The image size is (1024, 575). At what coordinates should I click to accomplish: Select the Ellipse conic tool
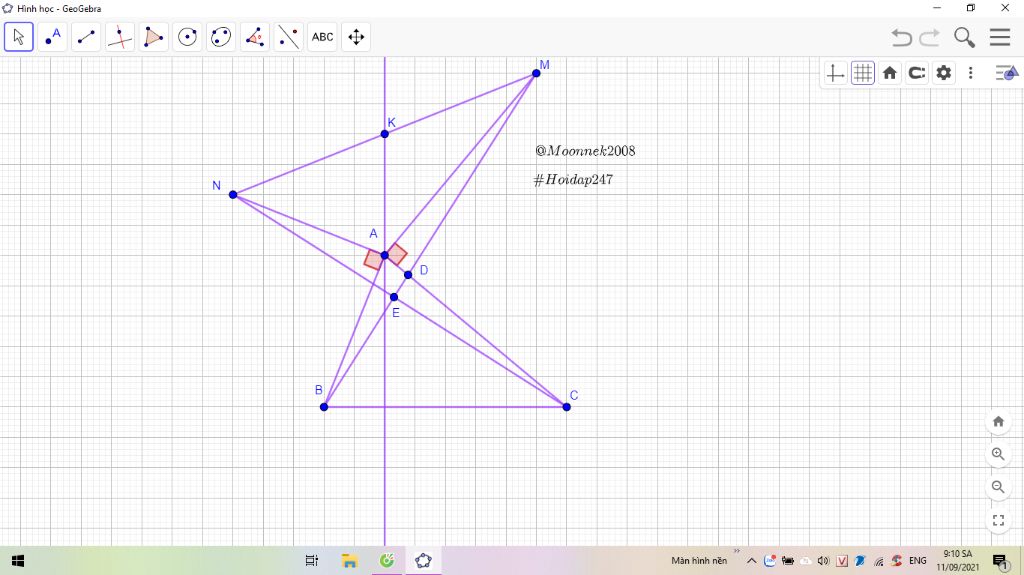pos(221,37)
